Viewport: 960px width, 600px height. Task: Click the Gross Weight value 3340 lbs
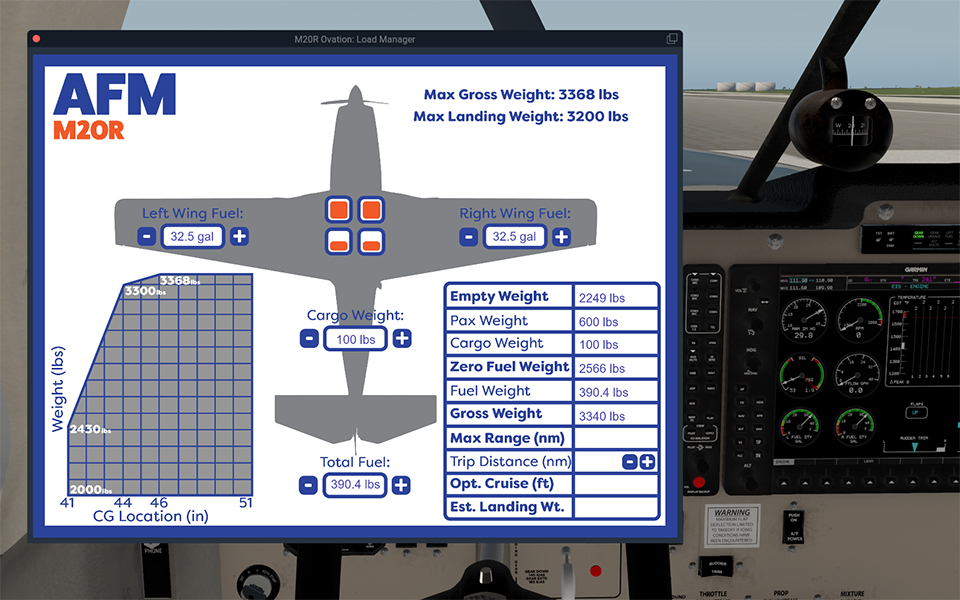tap(602, 416)
